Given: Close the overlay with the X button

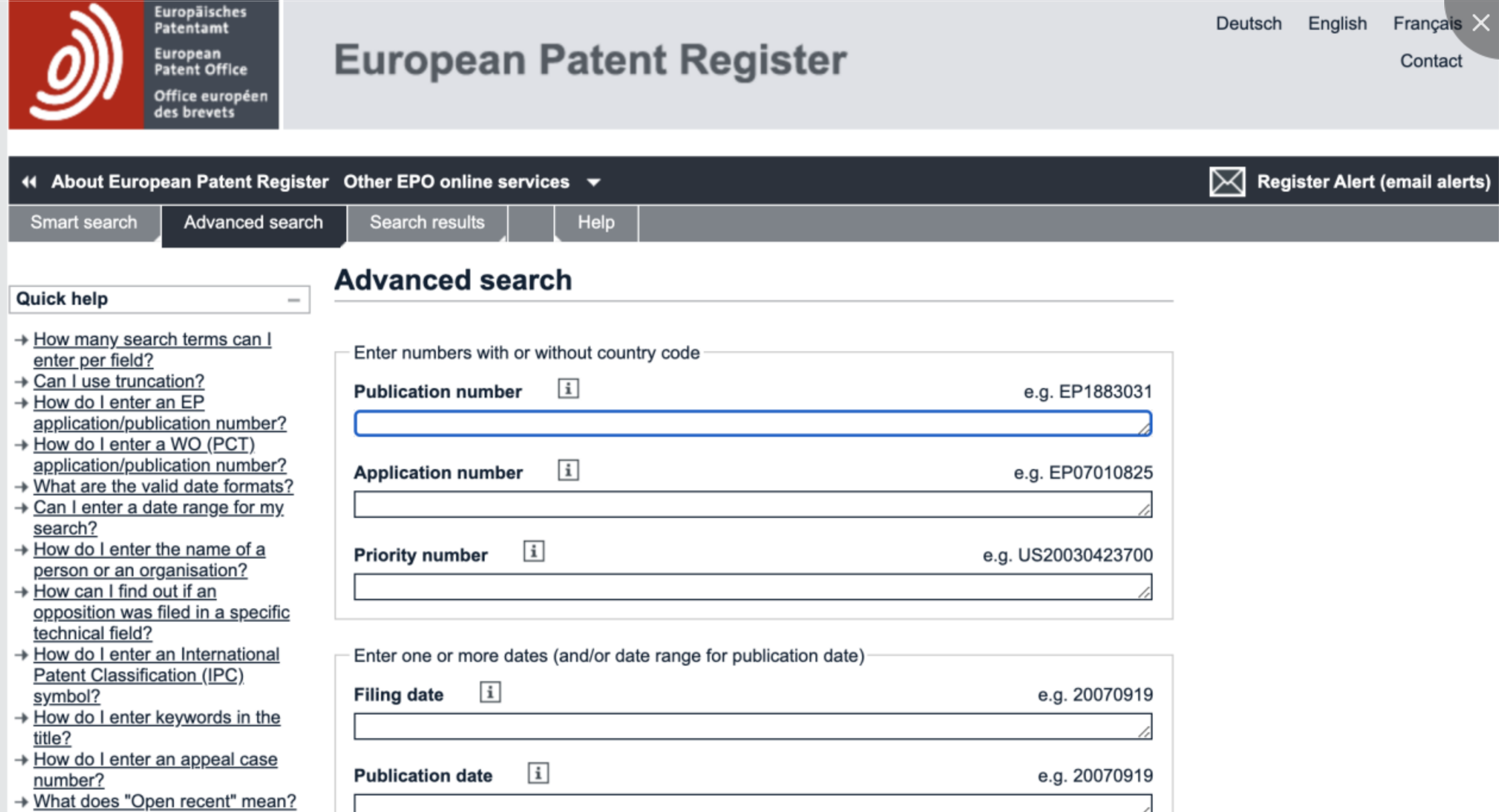Looking at the screenshot, I should click(x=1481, y=23).
